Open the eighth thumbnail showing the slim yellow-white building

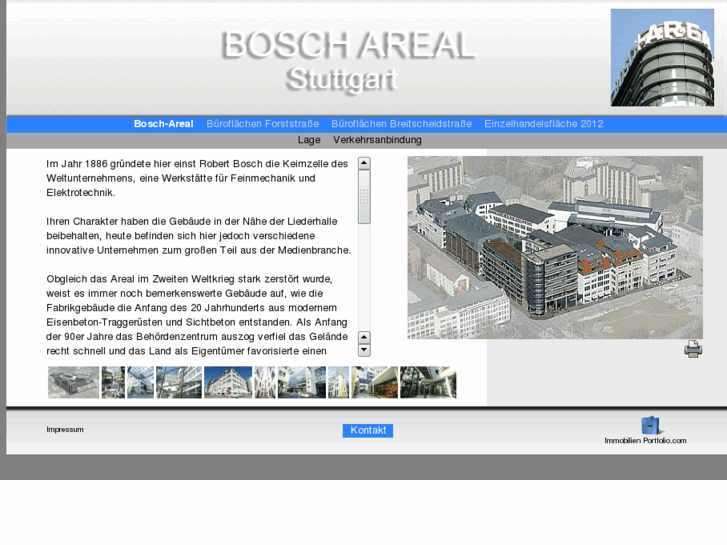coord(338,382)
